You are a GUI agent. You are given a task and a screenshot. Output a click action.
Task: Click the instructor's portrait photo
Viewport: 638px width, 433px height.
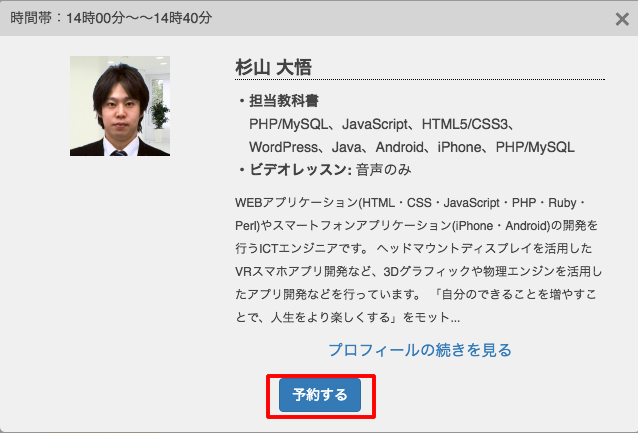(120, 106)
